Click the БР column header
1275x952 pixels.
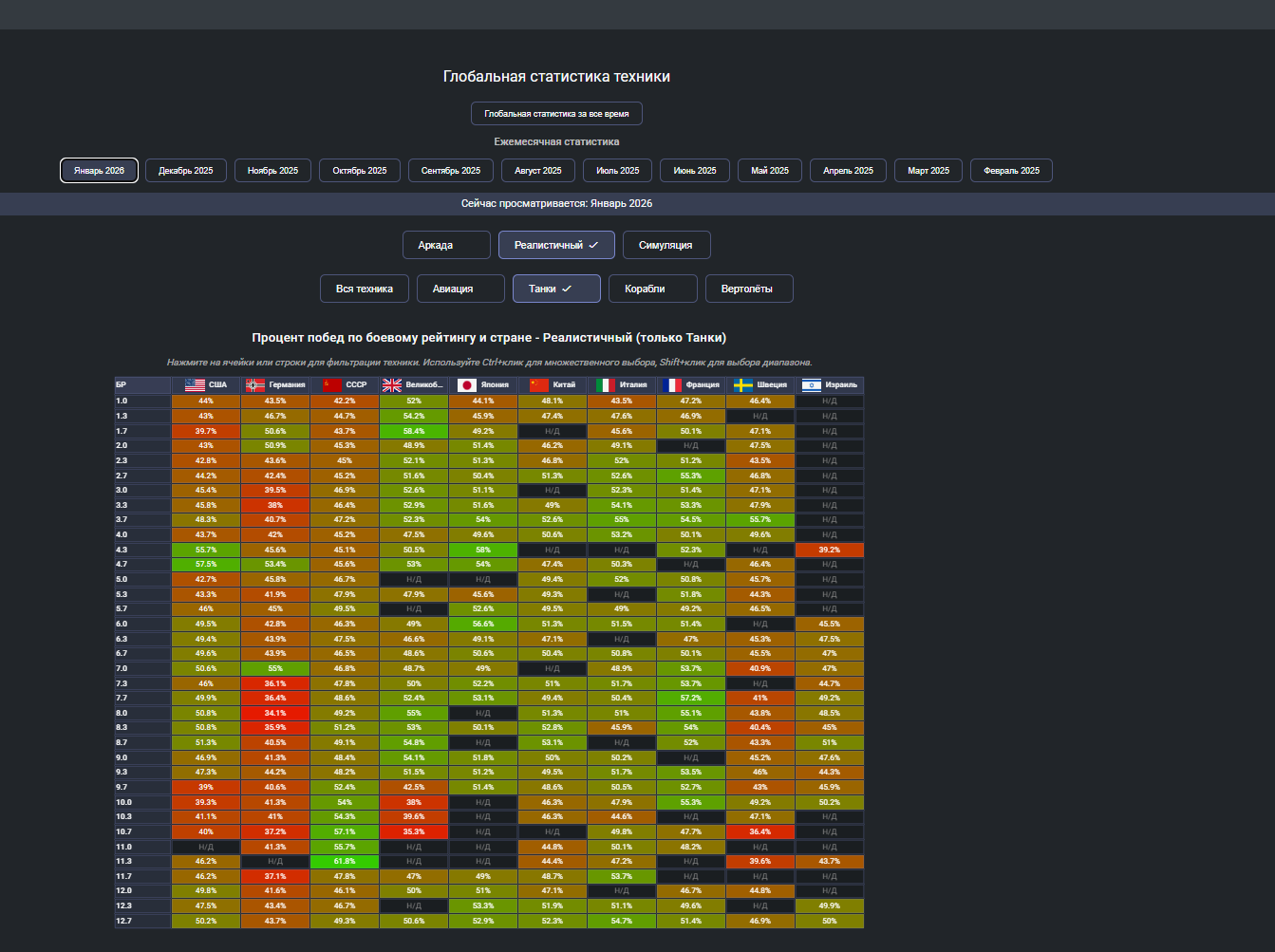(143, 385)
